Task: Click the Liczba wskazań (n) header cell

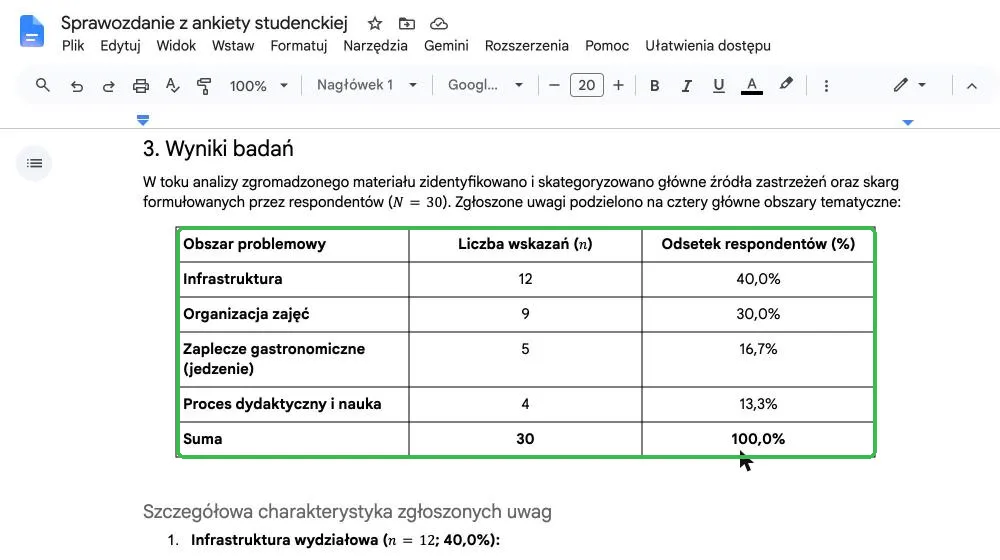Action: point(525,244)
